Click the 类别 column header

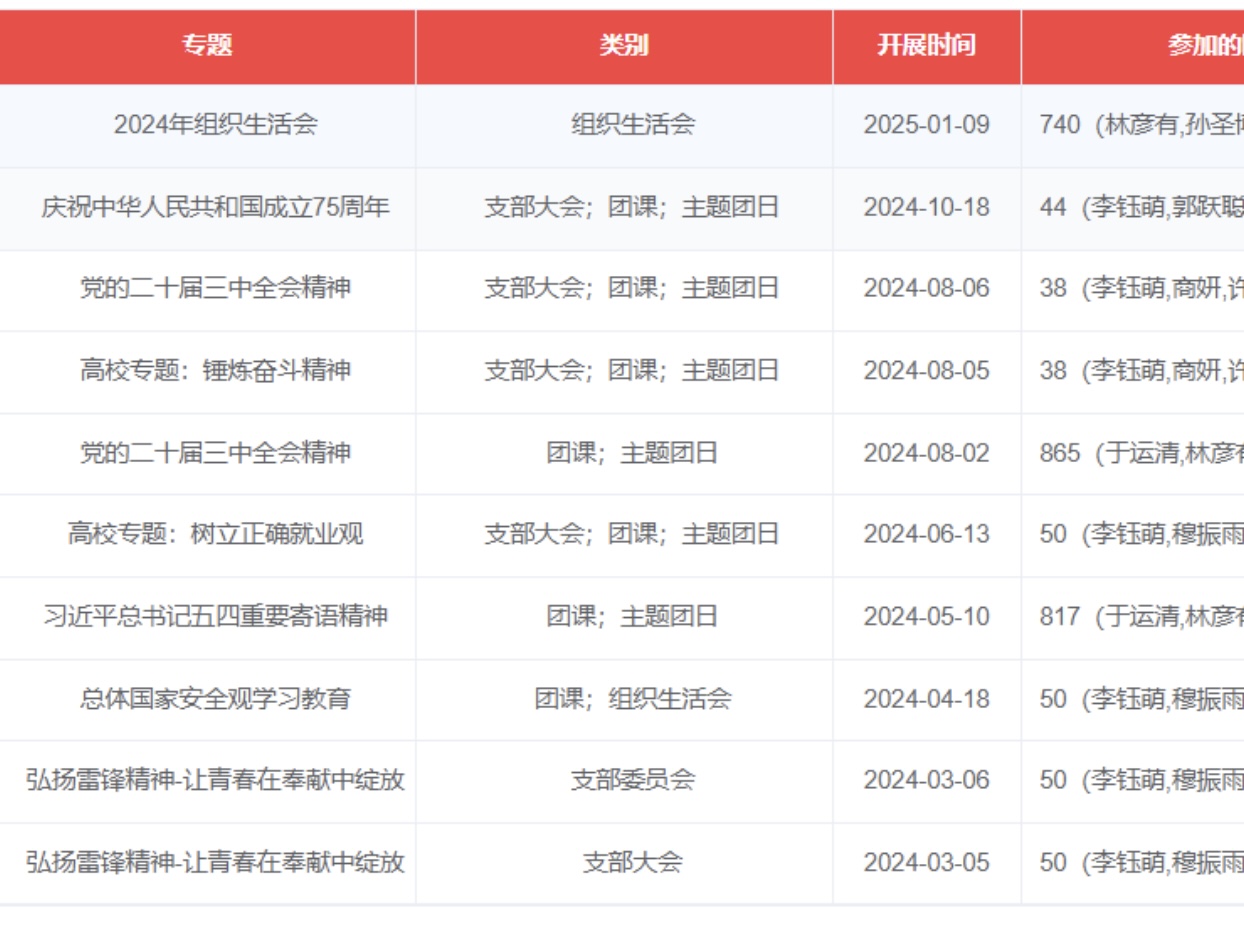[624, 46]
